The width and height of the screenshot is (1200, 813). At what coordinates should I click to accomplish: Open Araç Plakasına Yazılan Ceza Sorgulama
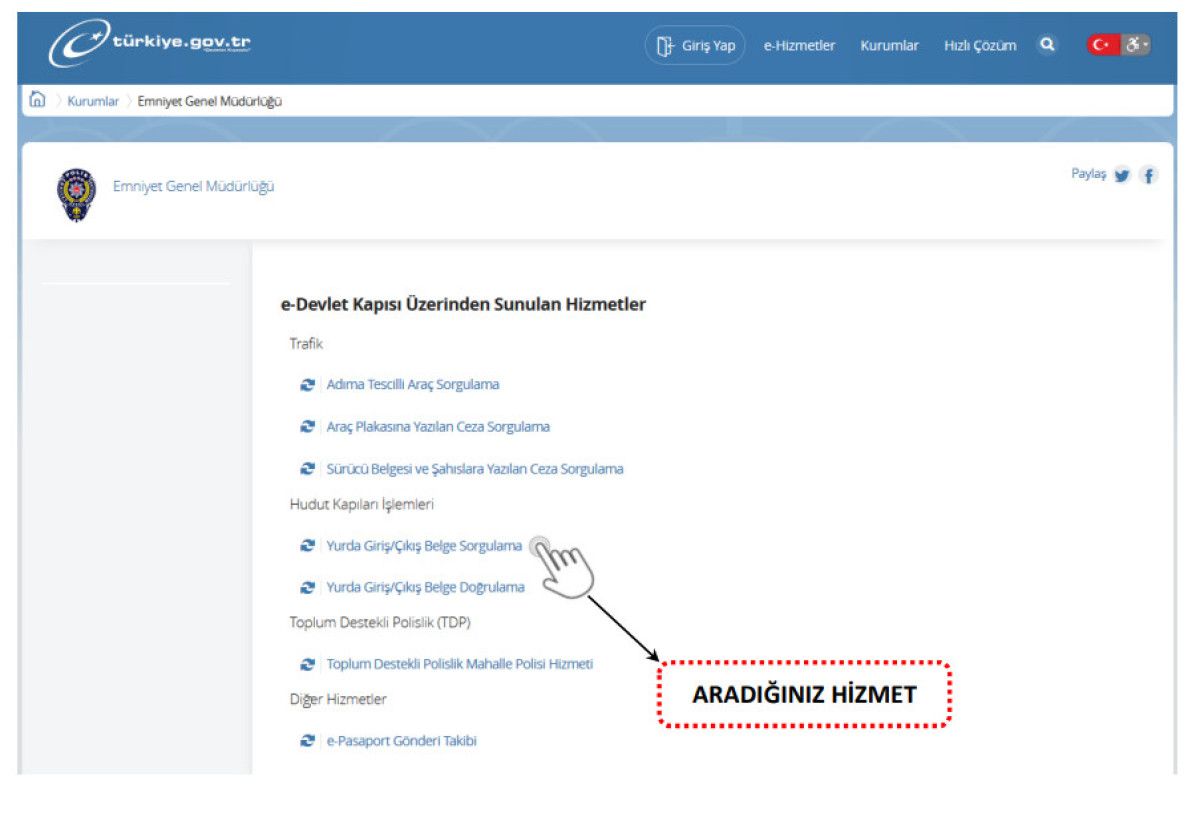click(437, 427)
